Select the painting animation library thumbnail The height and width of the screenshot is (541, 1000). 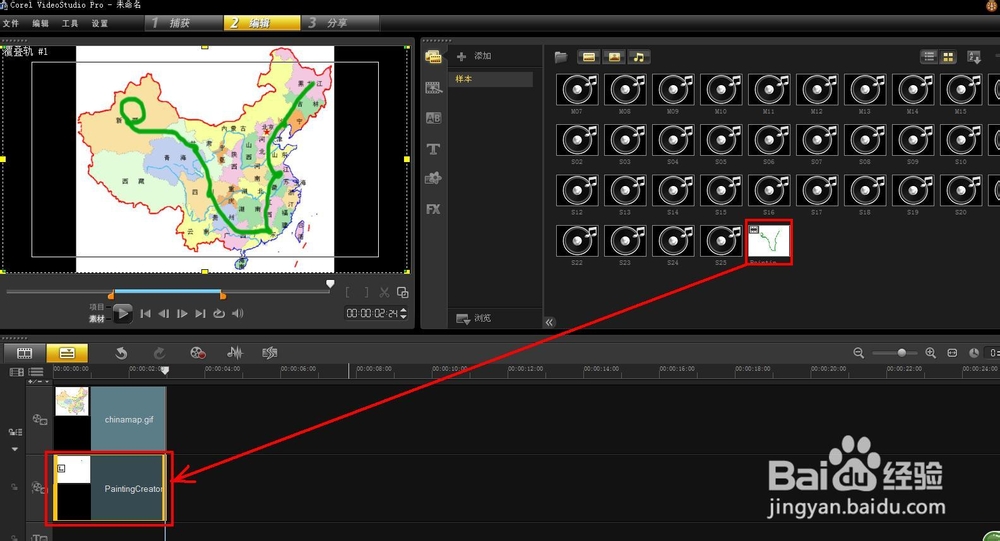click(x=768, y=242)
